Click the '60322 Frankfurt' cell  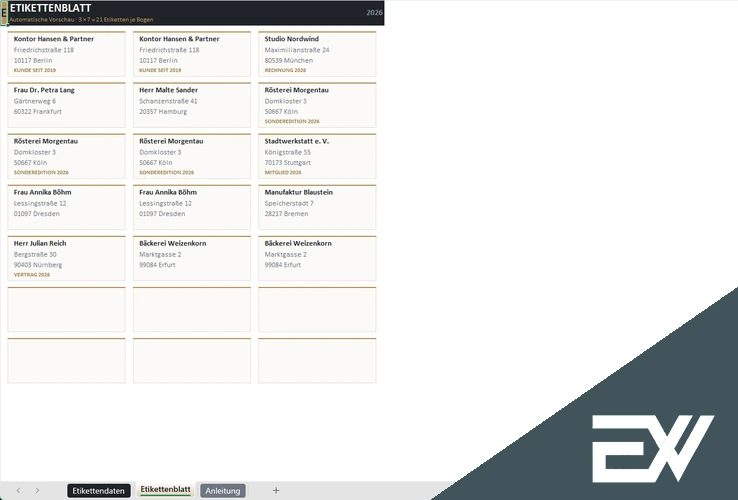(x=38, y=112)
